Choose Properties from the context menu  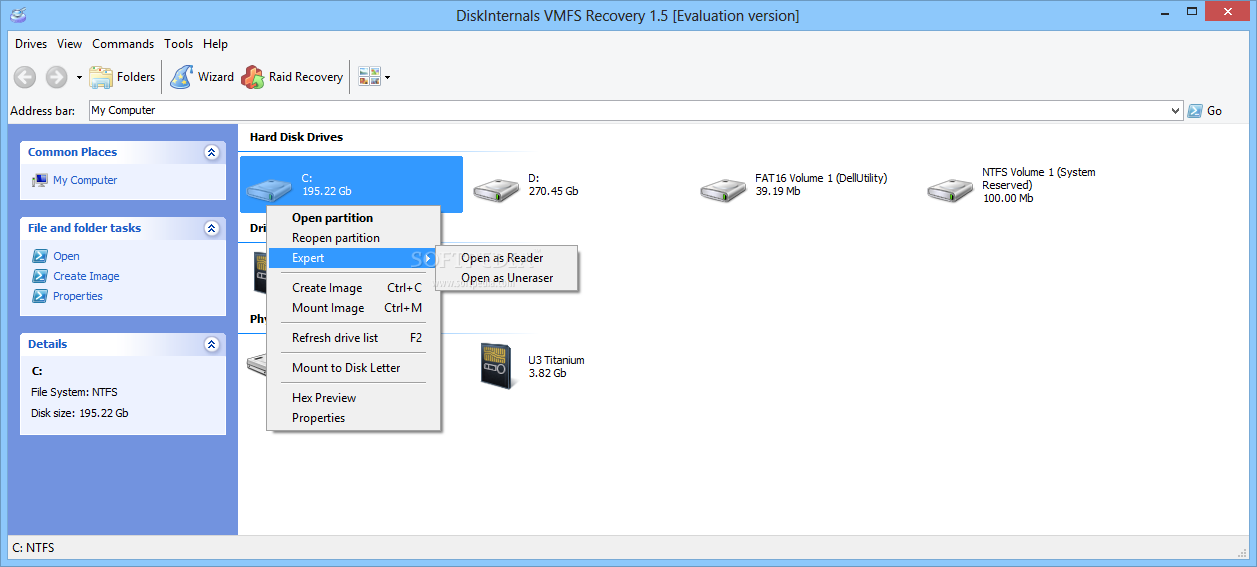pyautogui.click(x=354, y=418)
